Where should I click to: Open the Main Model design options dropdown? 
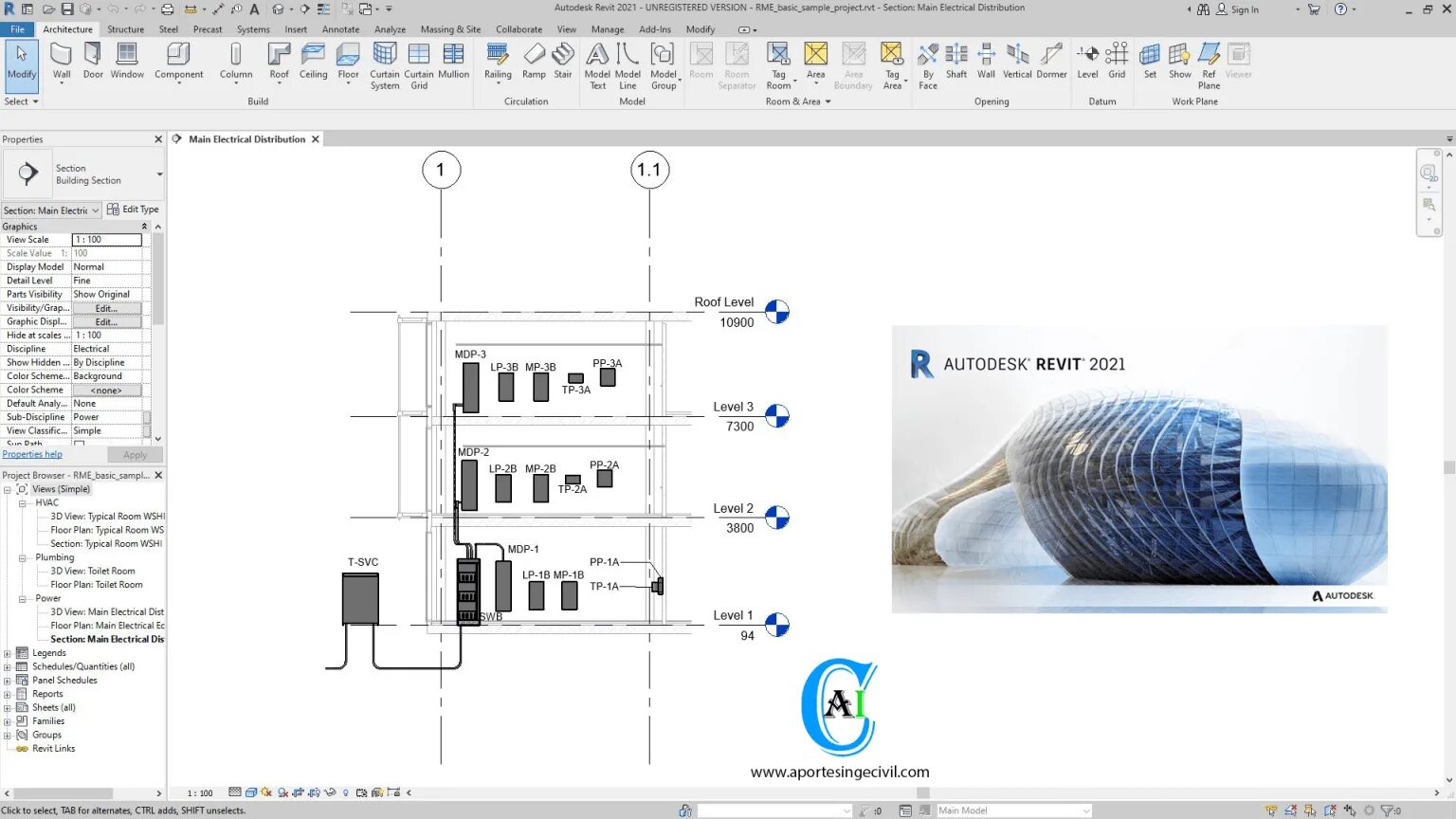click(x=1013, y=810)
